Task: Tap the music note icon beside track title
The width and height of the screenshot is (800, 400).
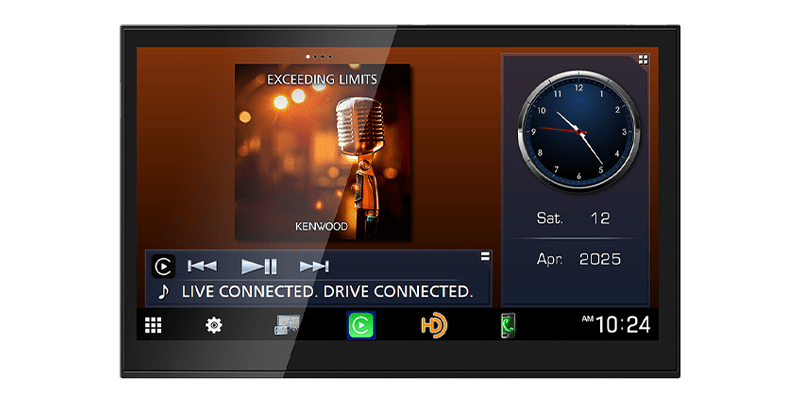Action: click(163, 291)
